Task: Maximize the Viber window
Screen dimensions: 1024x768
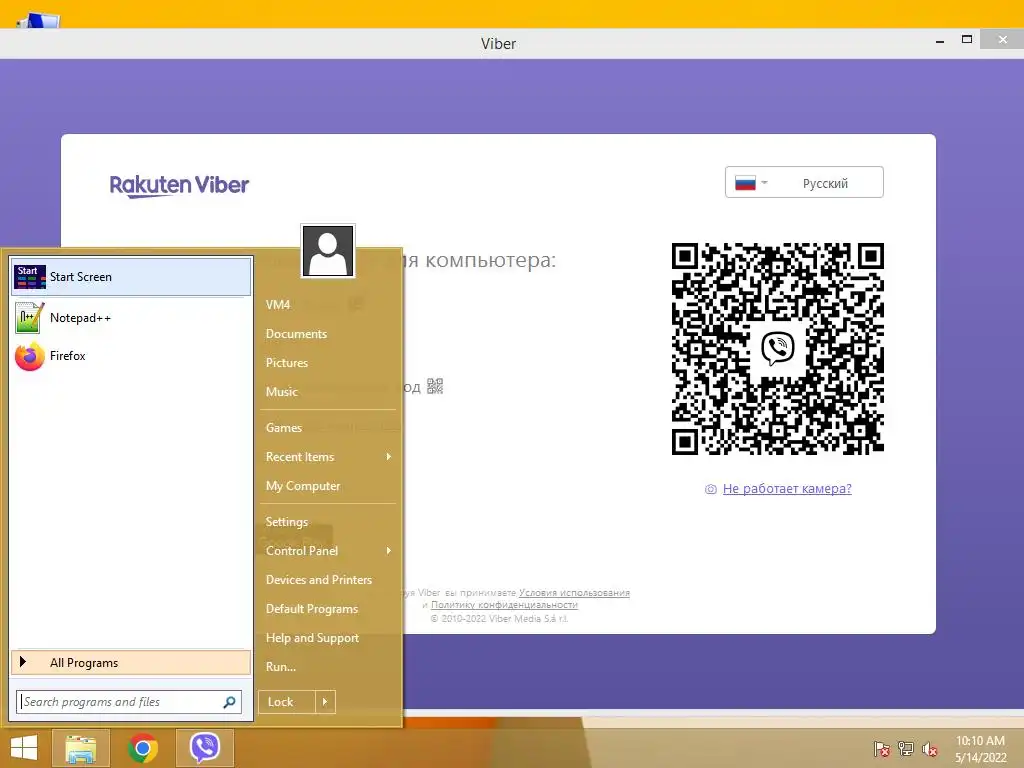Action: pos(967,40)
